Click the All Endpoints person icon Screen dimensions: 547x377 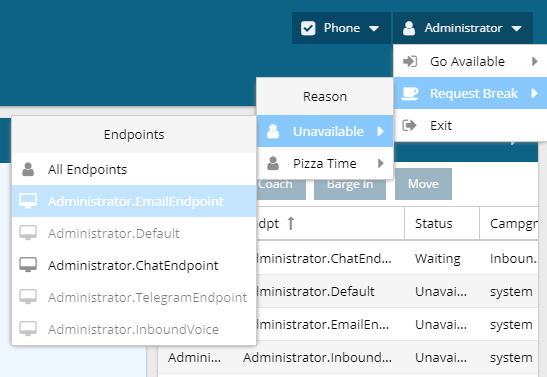[x=28, y=169]
